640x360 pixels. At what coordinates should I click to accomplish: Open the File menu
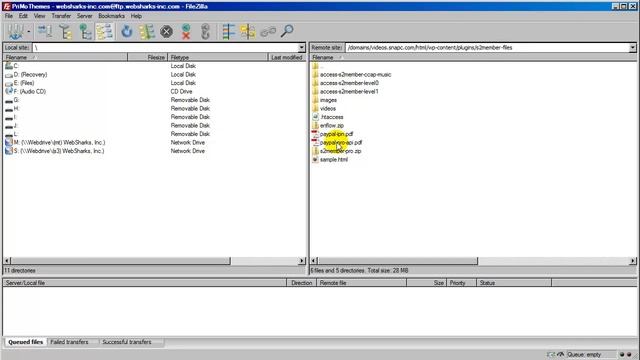[x=9, y=16]
